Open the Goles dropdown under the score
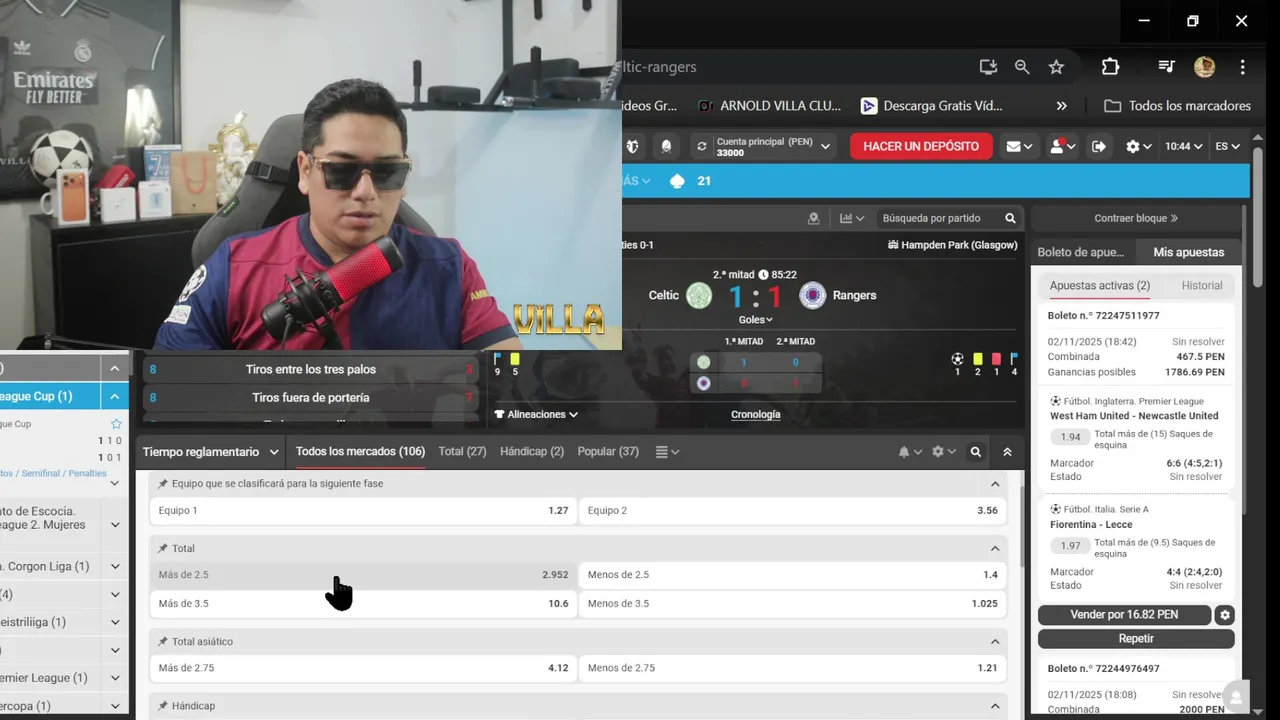Viewport: 1280px width, 720px height. point(755,320)
